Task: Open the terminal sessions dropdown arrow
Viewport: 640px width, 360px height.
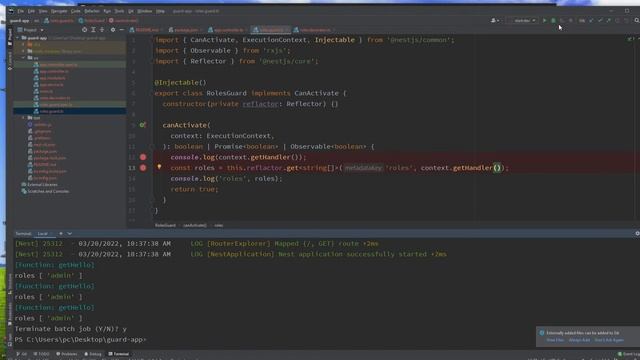Action: [x=70, y=233]
